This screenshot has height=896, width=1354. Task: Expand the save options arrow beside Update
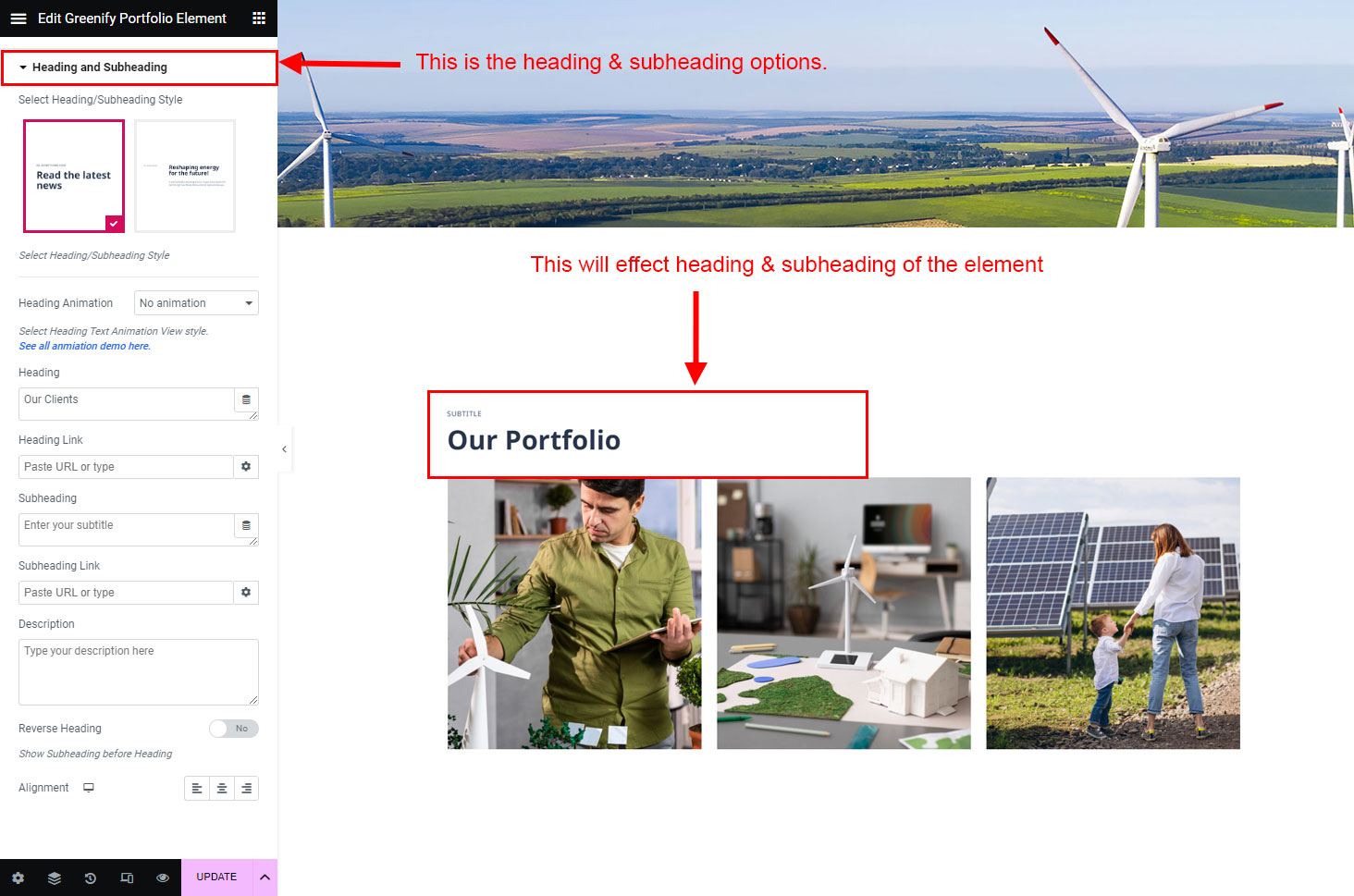(265, 878)
